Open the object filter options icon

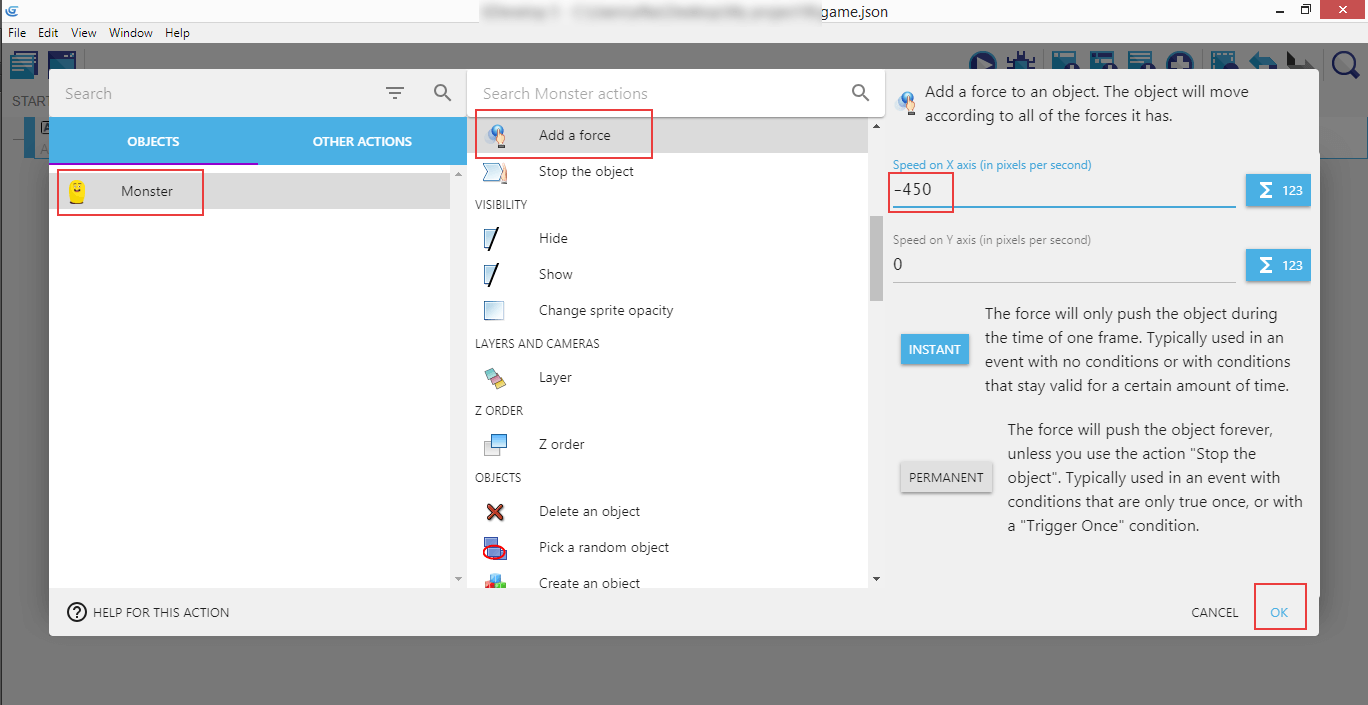click(395, 93)
